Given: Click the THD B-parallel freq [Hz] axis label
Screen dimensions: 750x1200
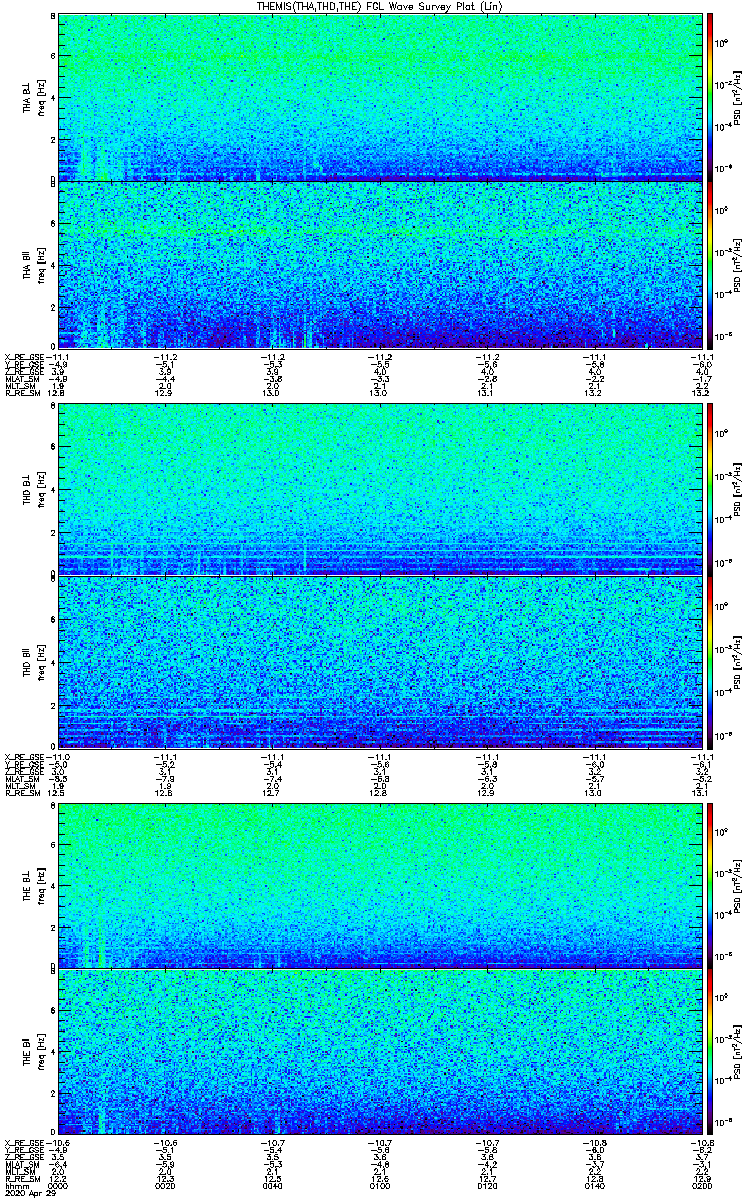Looking at the screenshot, I should tap(40, 663).
